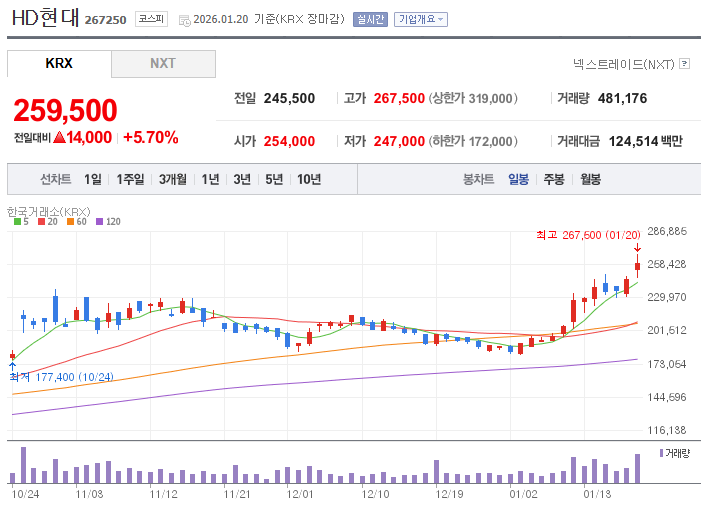
Task: Select the 월봉 monthly candle chart
Action: pyautogui.click(x=590, y=179)
